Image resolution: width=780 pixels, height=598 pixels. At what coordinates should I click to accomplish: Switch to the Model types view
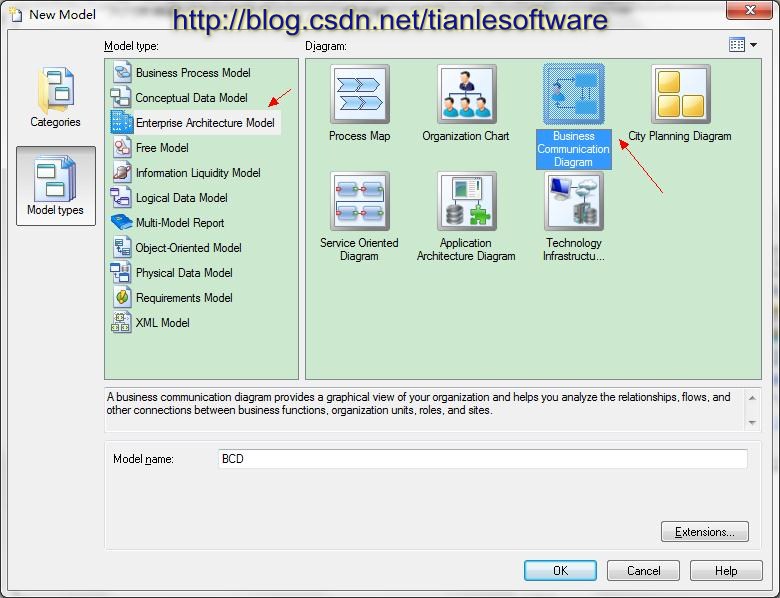coord(56,186)
